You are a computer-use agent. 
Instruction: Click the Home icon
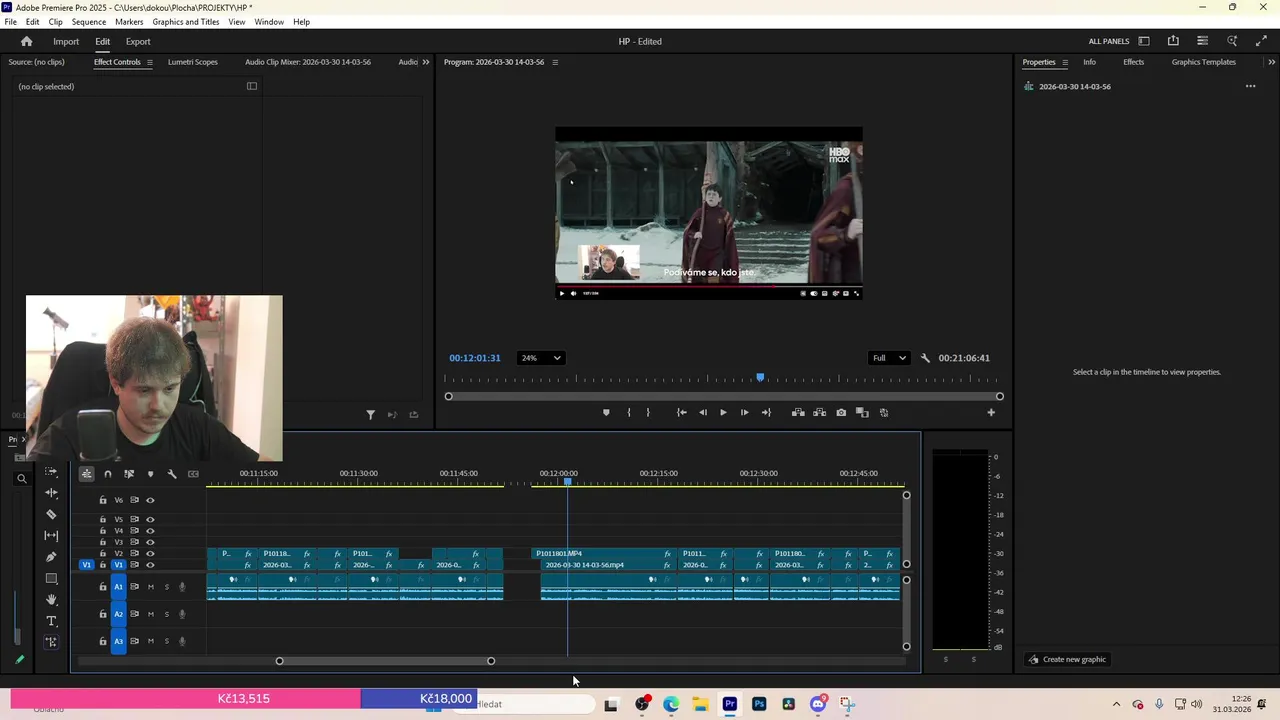click(27, 41)
